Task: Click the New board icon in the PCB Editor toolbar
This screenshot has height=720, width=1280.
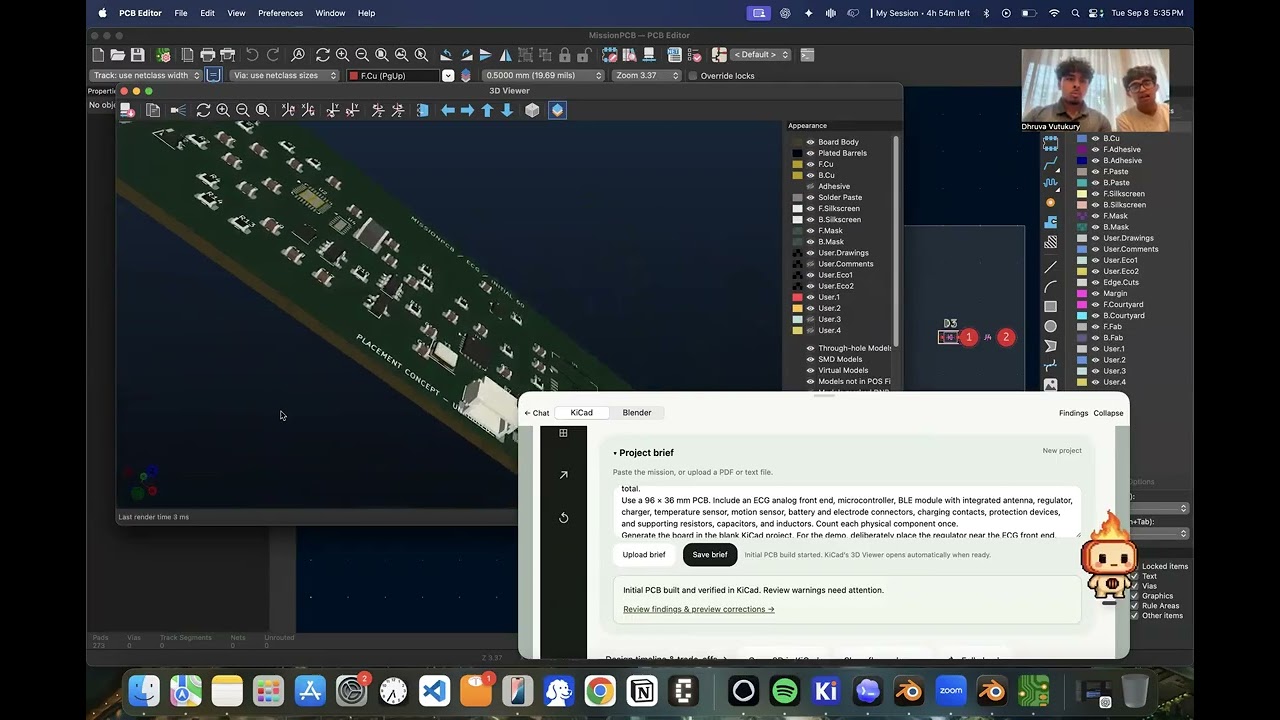Action: (x=98, y=55)
